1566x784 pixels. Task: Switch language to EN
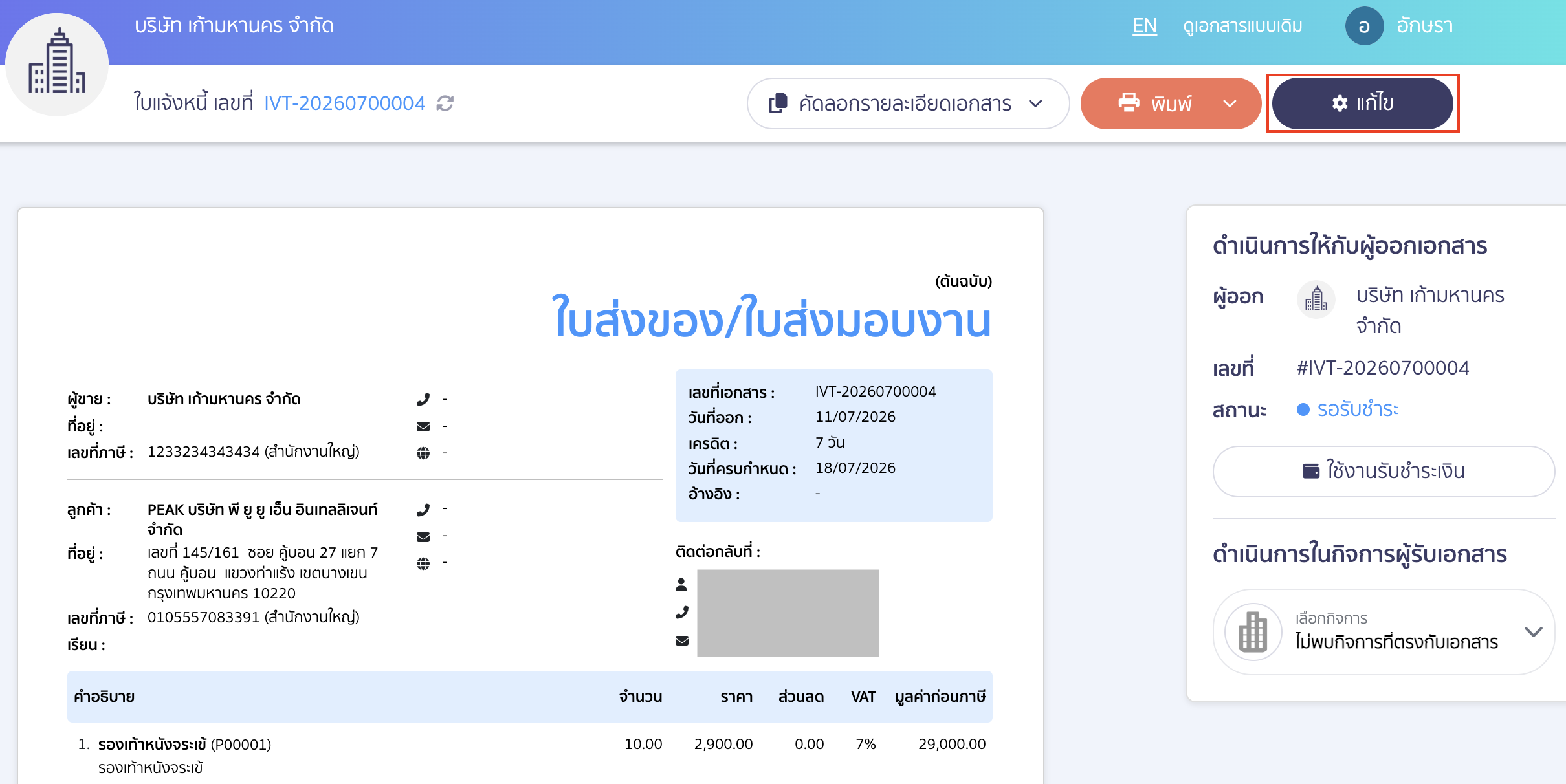pyautogui.click(x=1144, y=26)
